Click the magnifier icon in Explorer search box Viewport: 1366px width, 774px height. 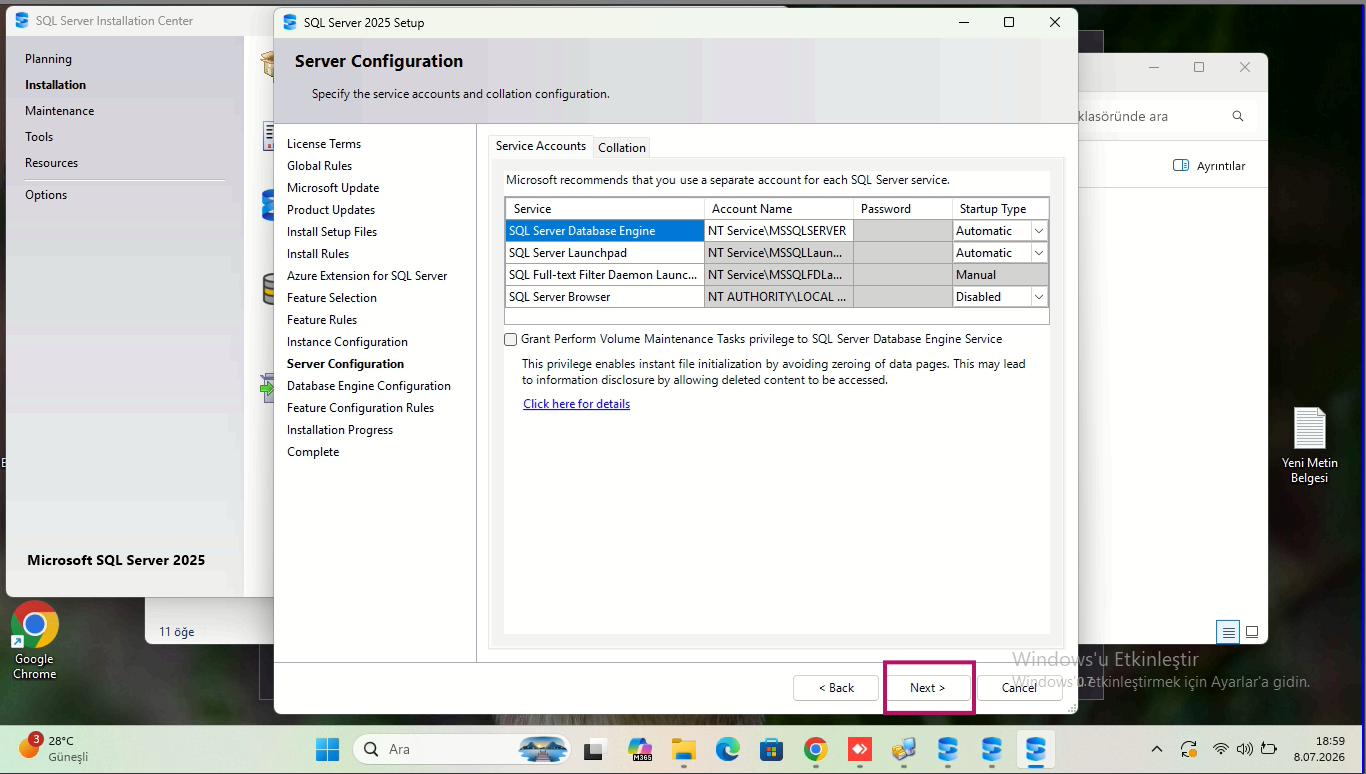(1238, 116)
